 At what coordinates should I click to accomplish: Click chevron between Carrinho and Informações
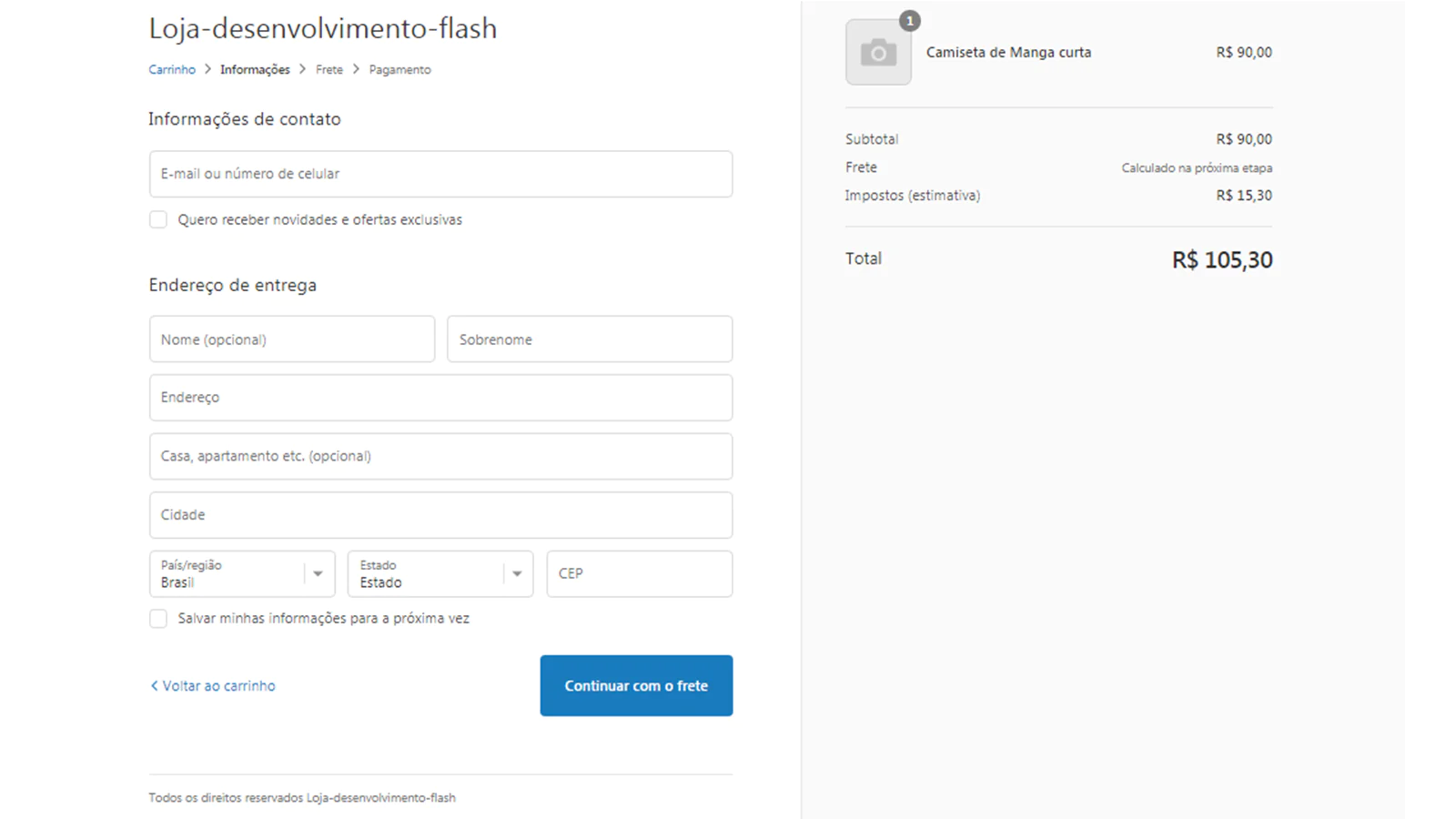click(207, 69)
